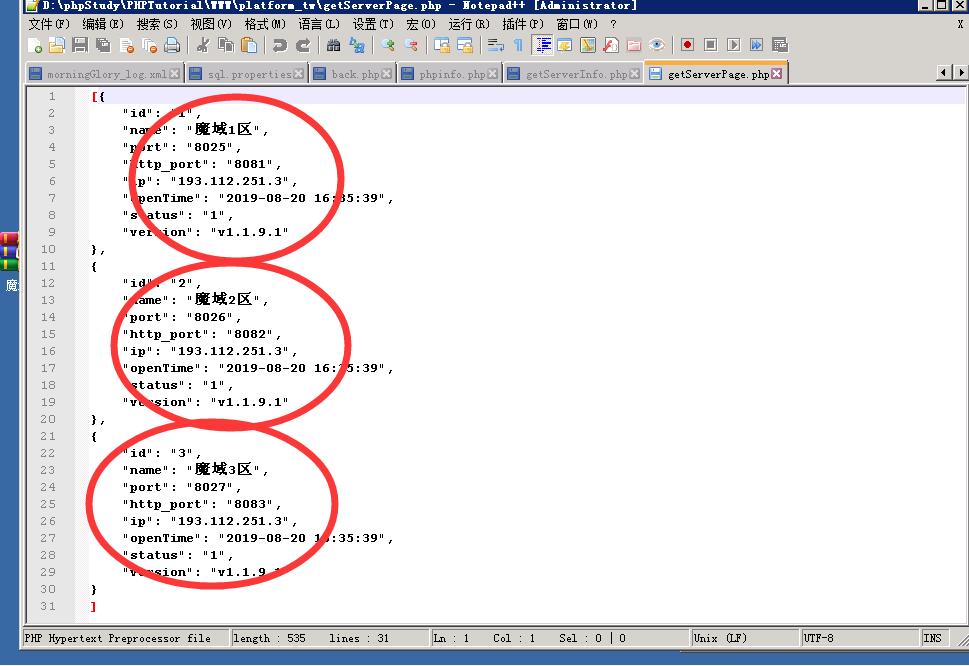Switch to back.php tab
Screen dimensions: 969x666
click(x=353, y=74)
